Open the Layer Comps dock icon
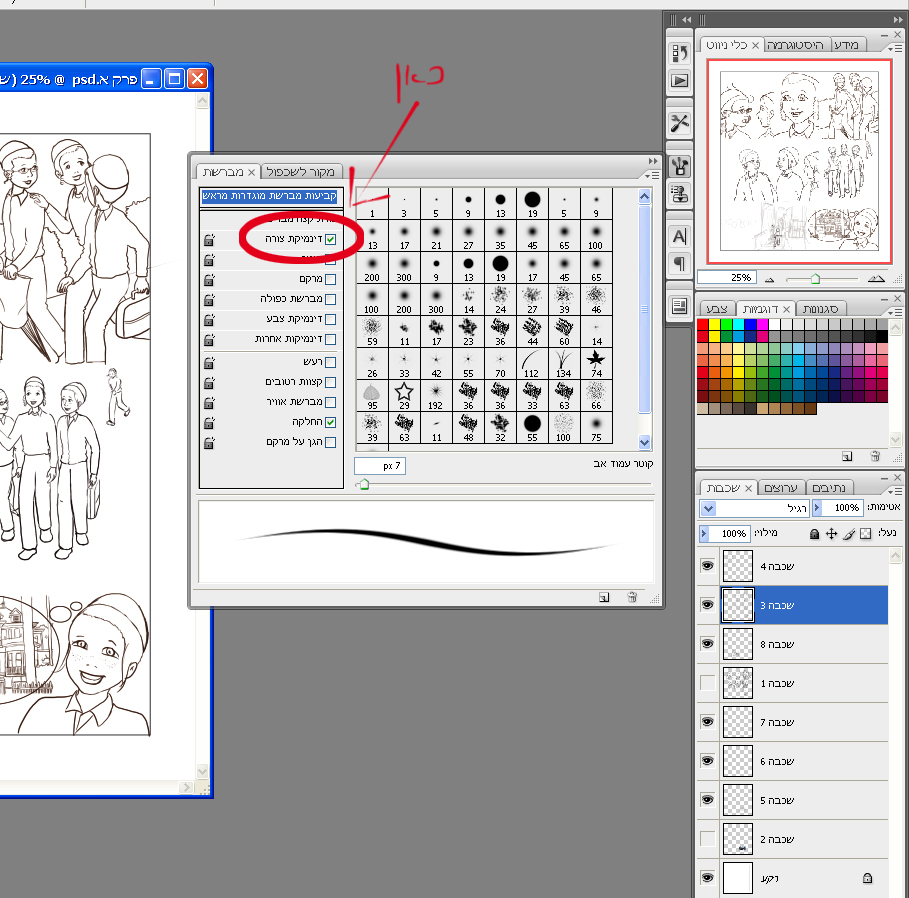 pyautogui.click(x=679, y=306)
